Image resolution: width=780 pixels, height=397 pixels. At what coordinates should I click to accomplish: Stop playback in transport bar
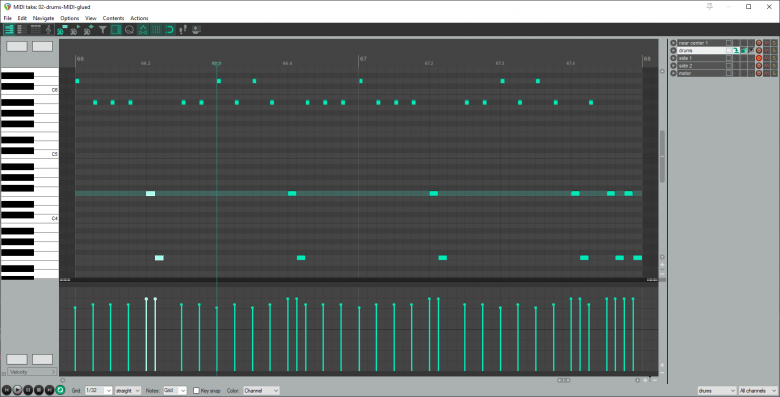pos(39,391)
